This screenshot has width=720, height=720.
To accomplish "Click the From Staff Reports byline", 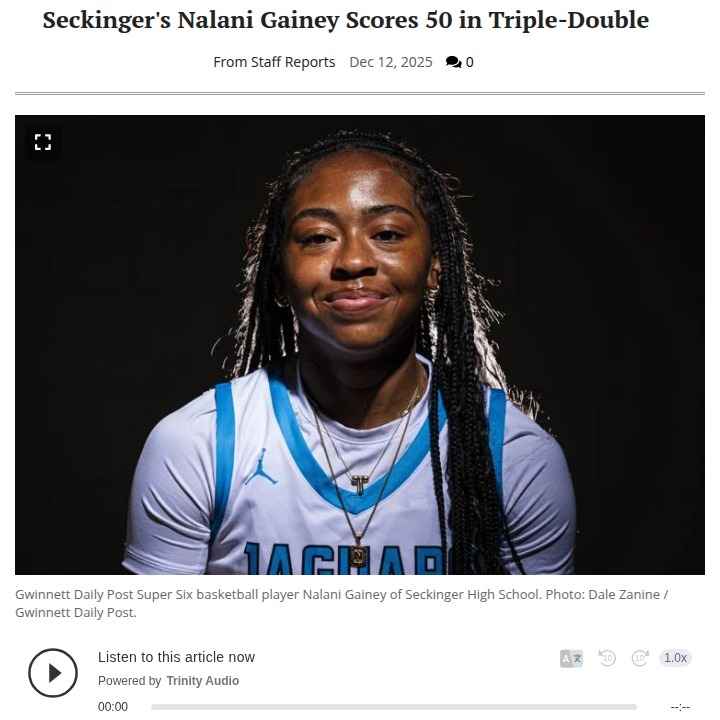I will pos(274,62).
